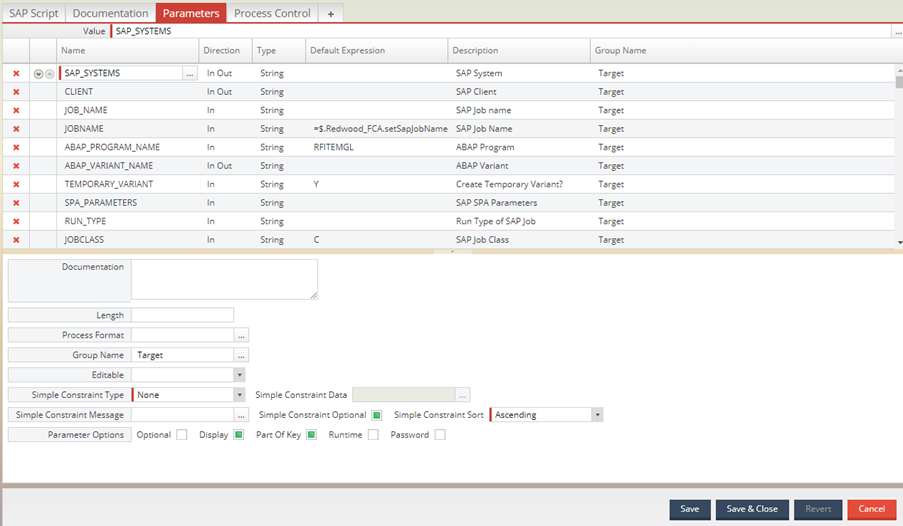Click the Process Format input field
The width and height of the screenshot is (903, 526).
tap(183, 335)
